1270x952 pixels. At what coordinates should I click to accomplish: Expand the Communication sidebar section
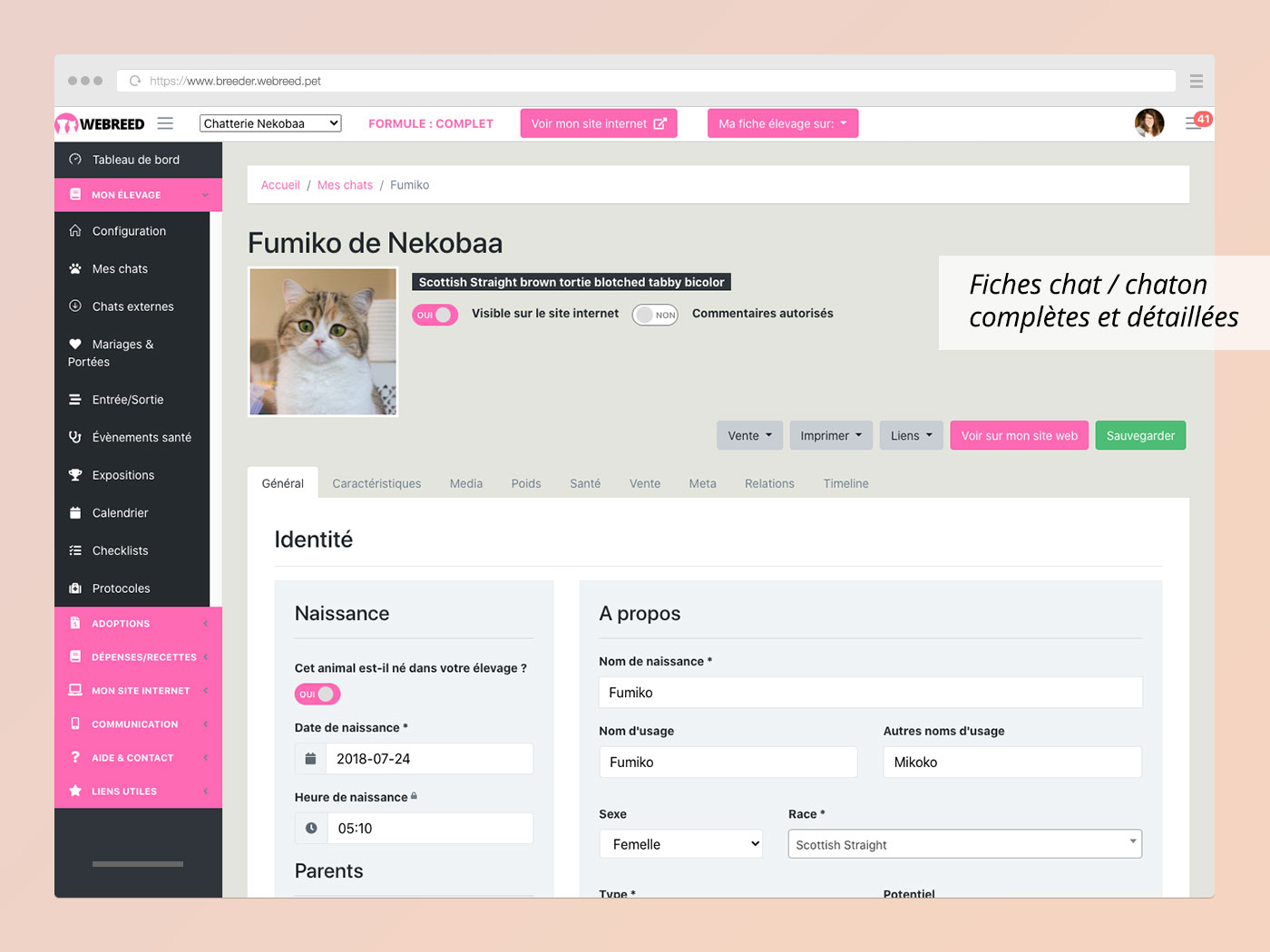(138, 724)
